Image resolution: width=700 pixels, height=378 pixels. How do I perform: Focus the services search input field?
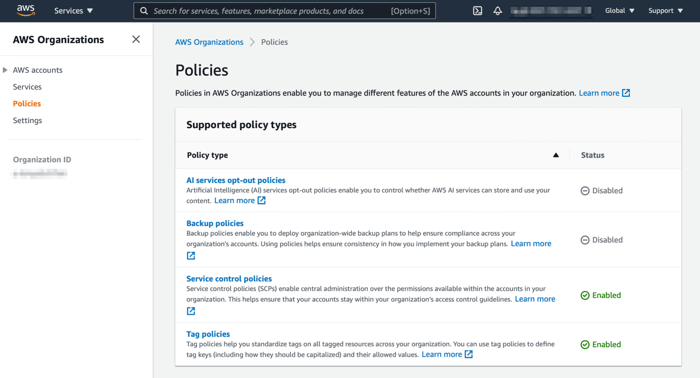tap(284, 11)
